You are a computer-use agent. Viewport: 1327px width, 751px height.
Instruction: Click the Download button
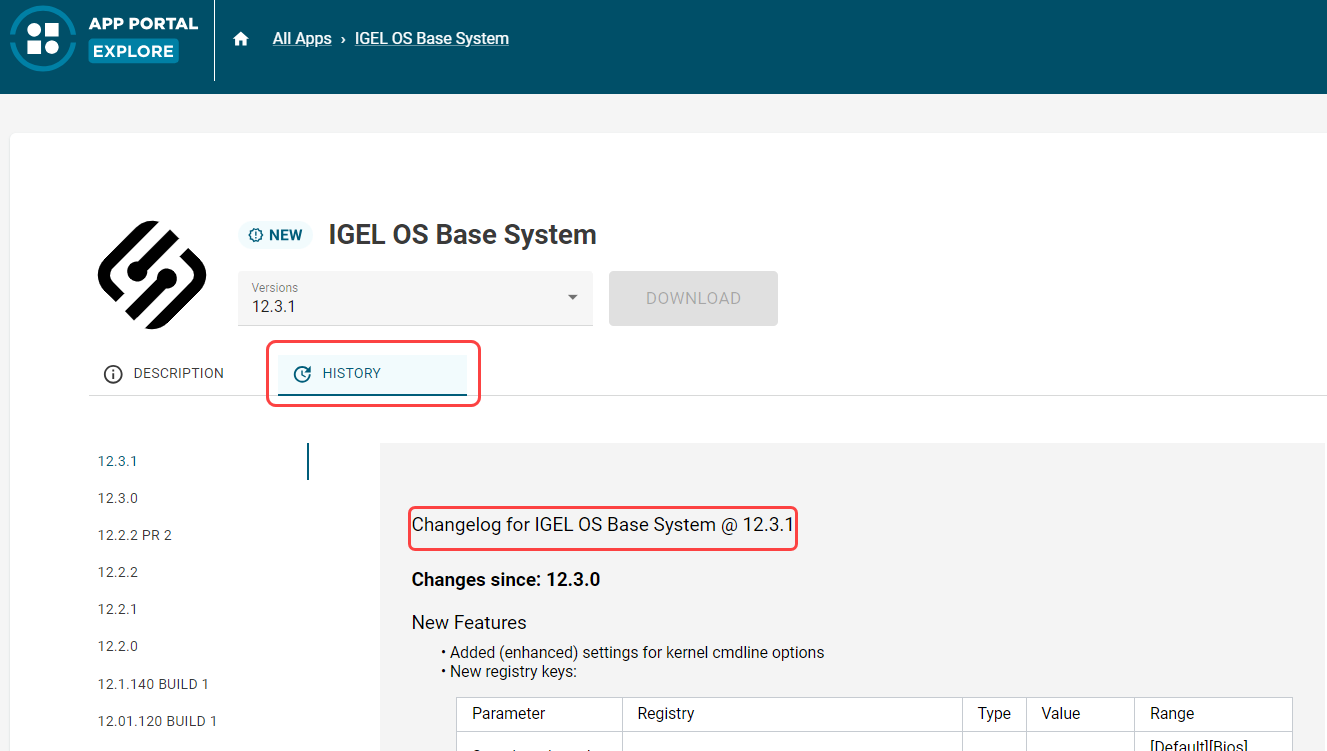[x=693, y=297]
